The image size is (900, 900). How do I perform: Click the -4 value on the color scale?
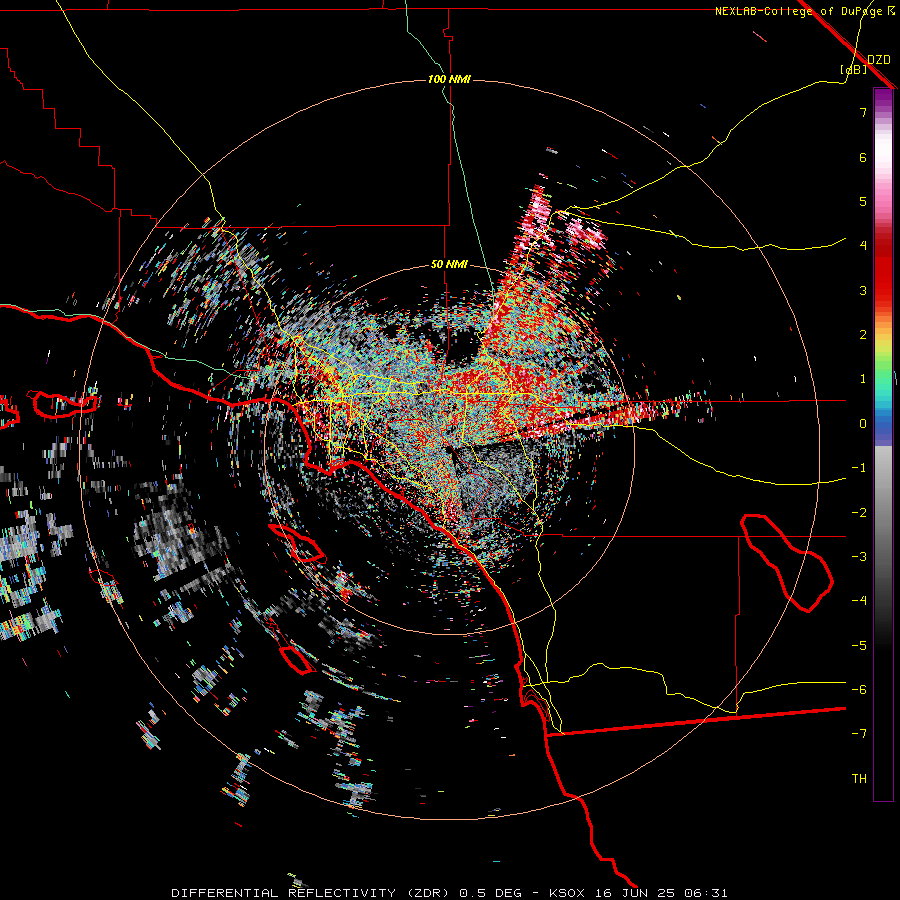(859, 601)
